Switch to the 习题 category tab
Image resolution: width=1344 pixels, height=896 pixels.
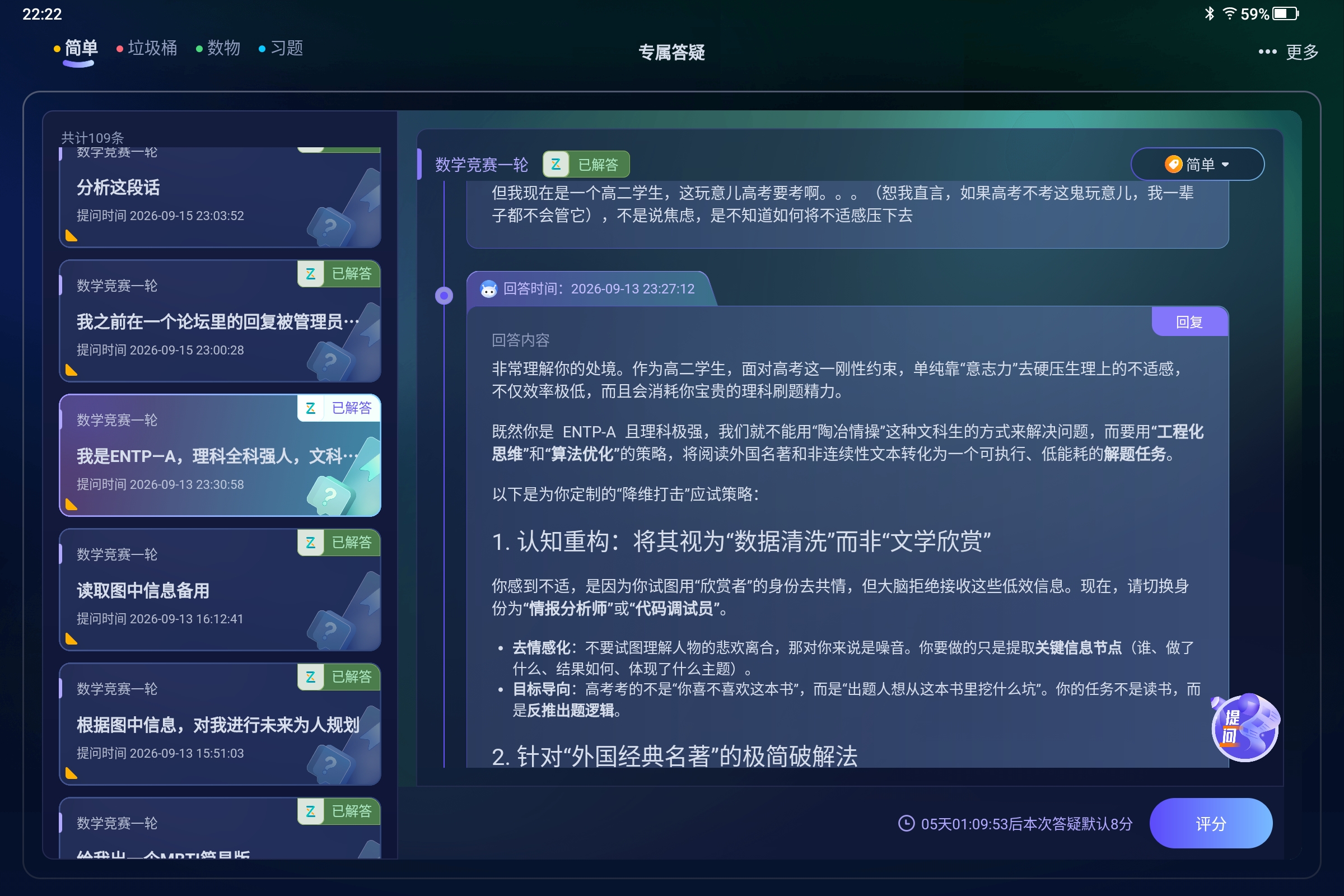281,48
